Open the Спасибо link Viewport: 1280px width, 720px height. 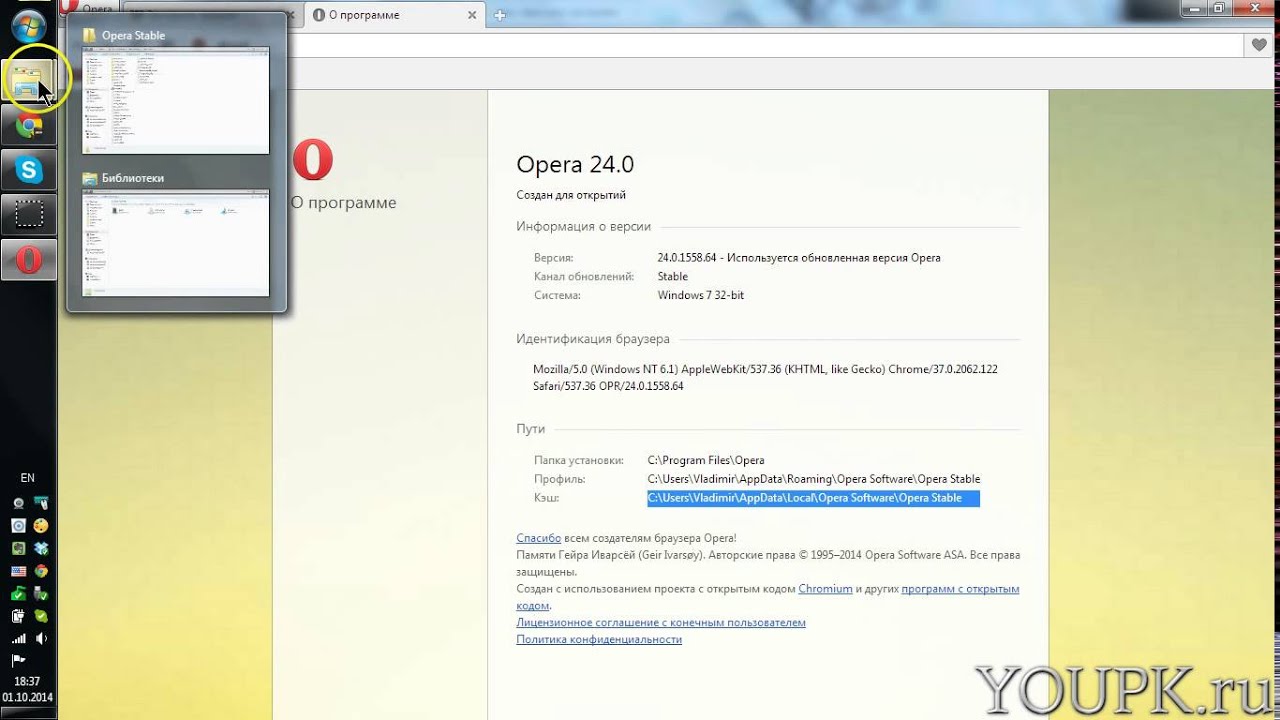pyautogui.click(x=538, y=538)
